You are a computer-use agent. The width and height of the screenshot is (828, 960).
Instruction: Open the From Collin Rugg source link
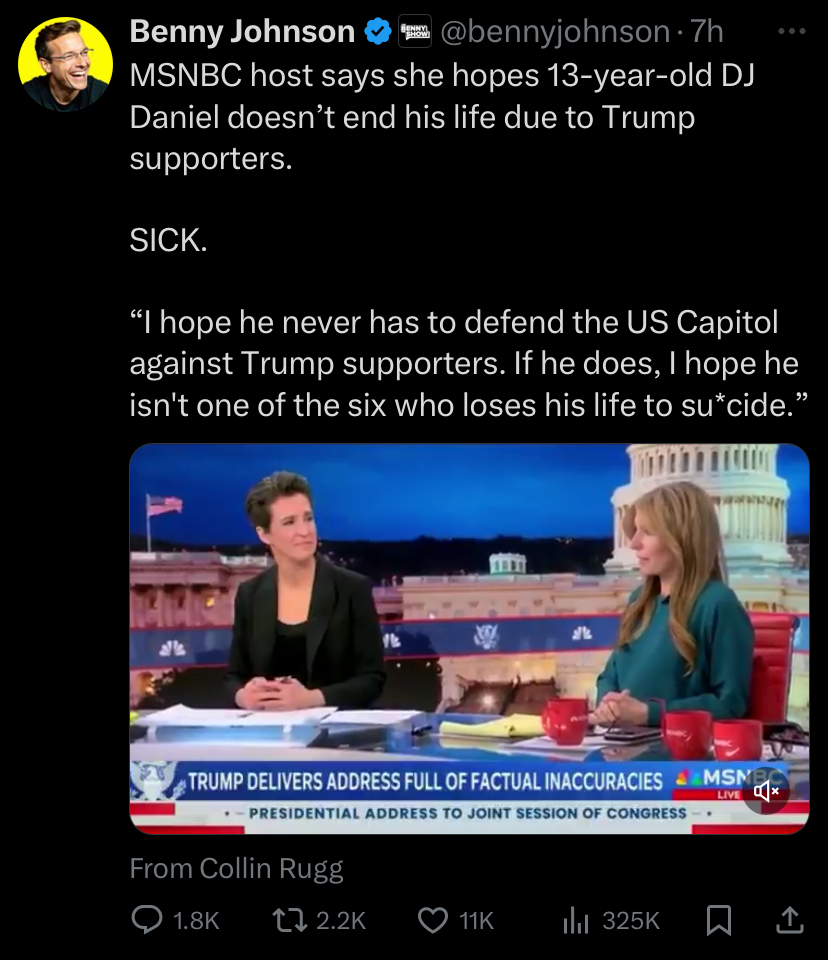click(236, 868)
